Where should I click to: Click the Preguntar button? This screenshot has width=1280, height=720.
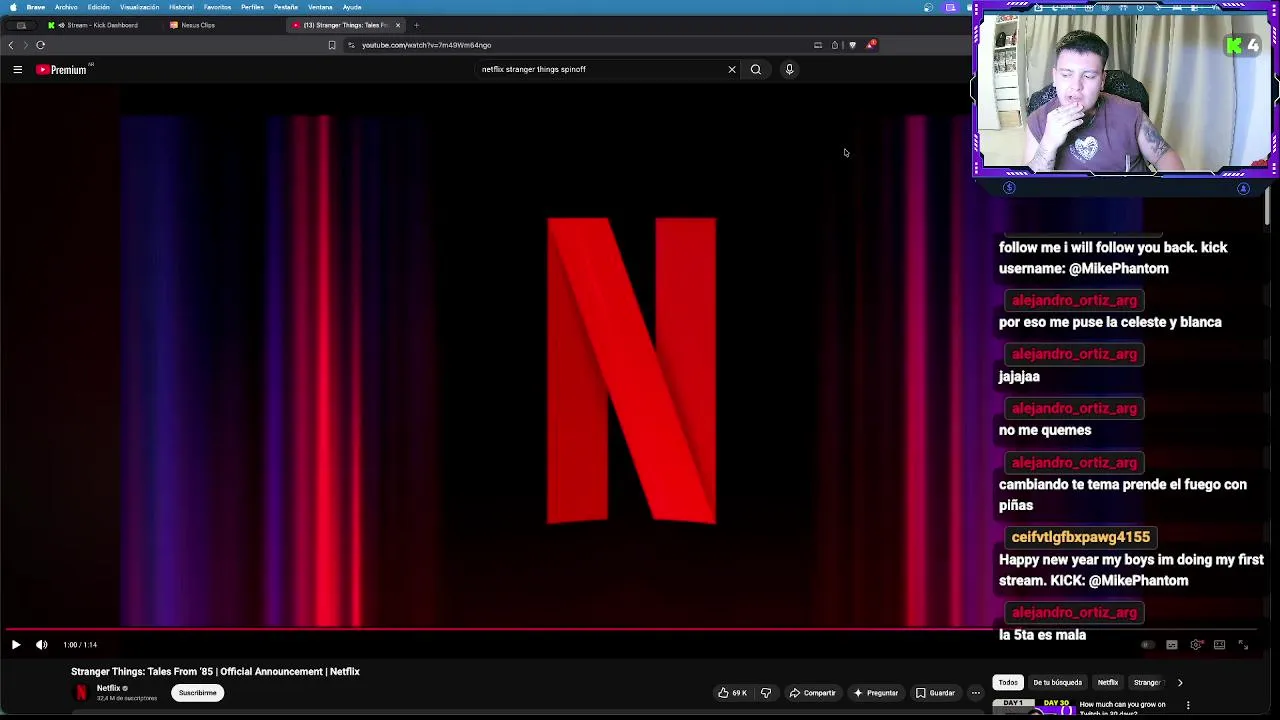(x=875, y=693)
